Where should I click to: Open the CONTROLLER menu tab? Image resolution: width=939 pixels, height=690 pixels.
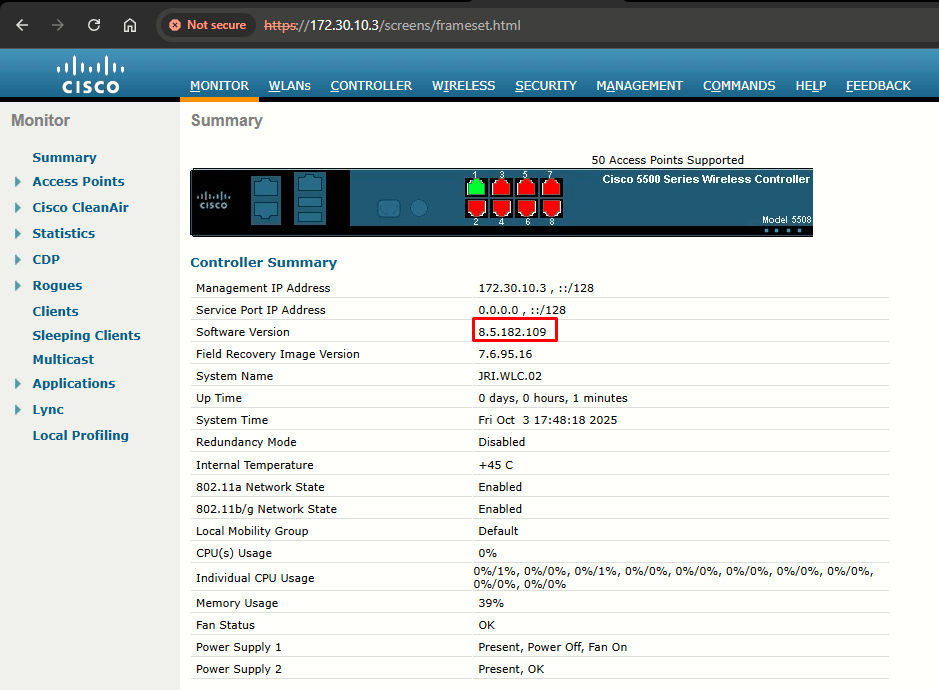point(371,86)
